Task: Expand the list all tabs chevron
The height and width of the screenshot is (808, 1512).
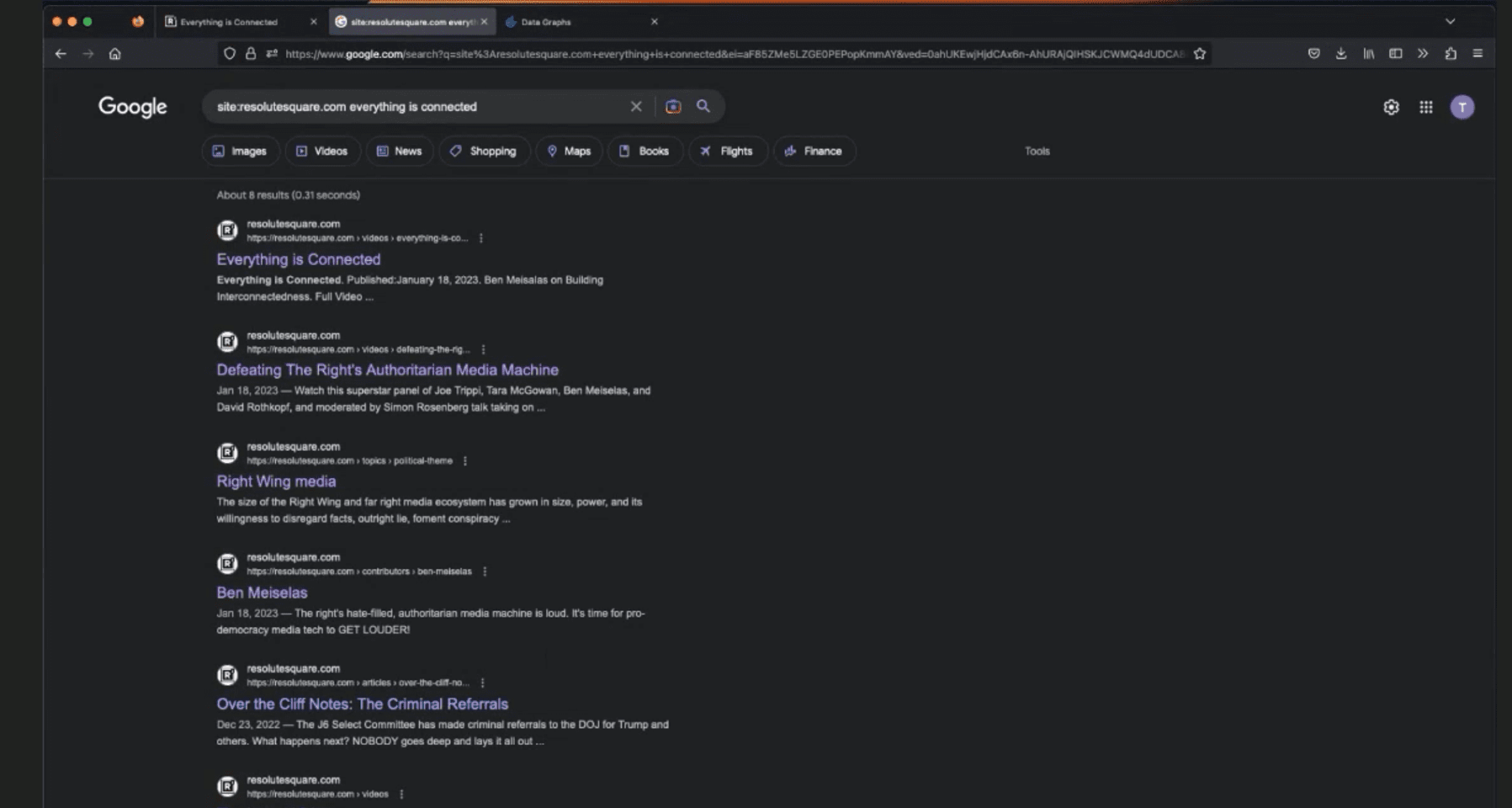Action: click(x=1451, y=22)
